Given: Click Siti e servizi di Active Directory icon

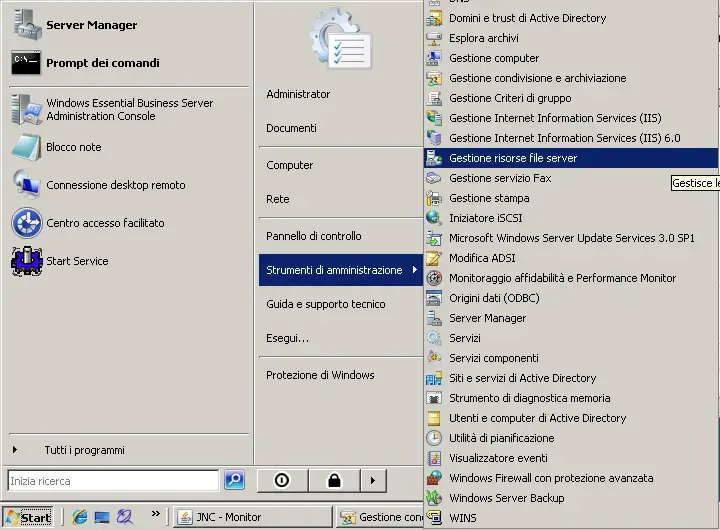Looking at the screenshot, I should (434, 378).
